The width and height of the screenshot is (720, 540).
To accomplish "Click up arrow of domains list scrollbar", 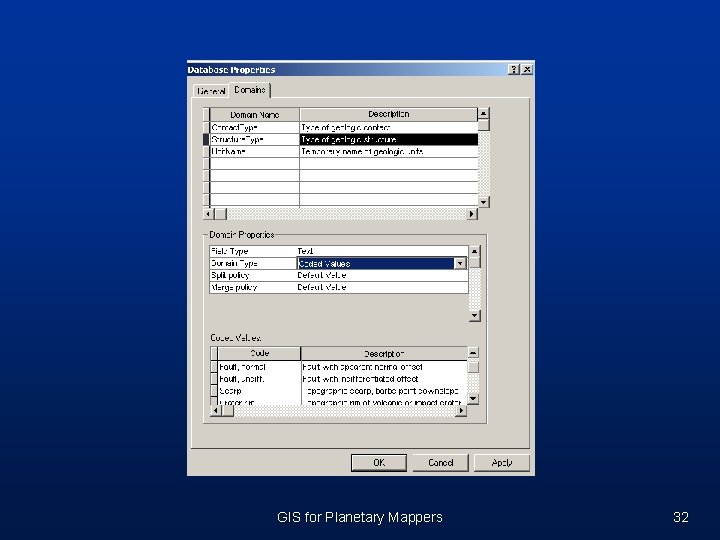I will pyautogui.click(x=484, y=113).
